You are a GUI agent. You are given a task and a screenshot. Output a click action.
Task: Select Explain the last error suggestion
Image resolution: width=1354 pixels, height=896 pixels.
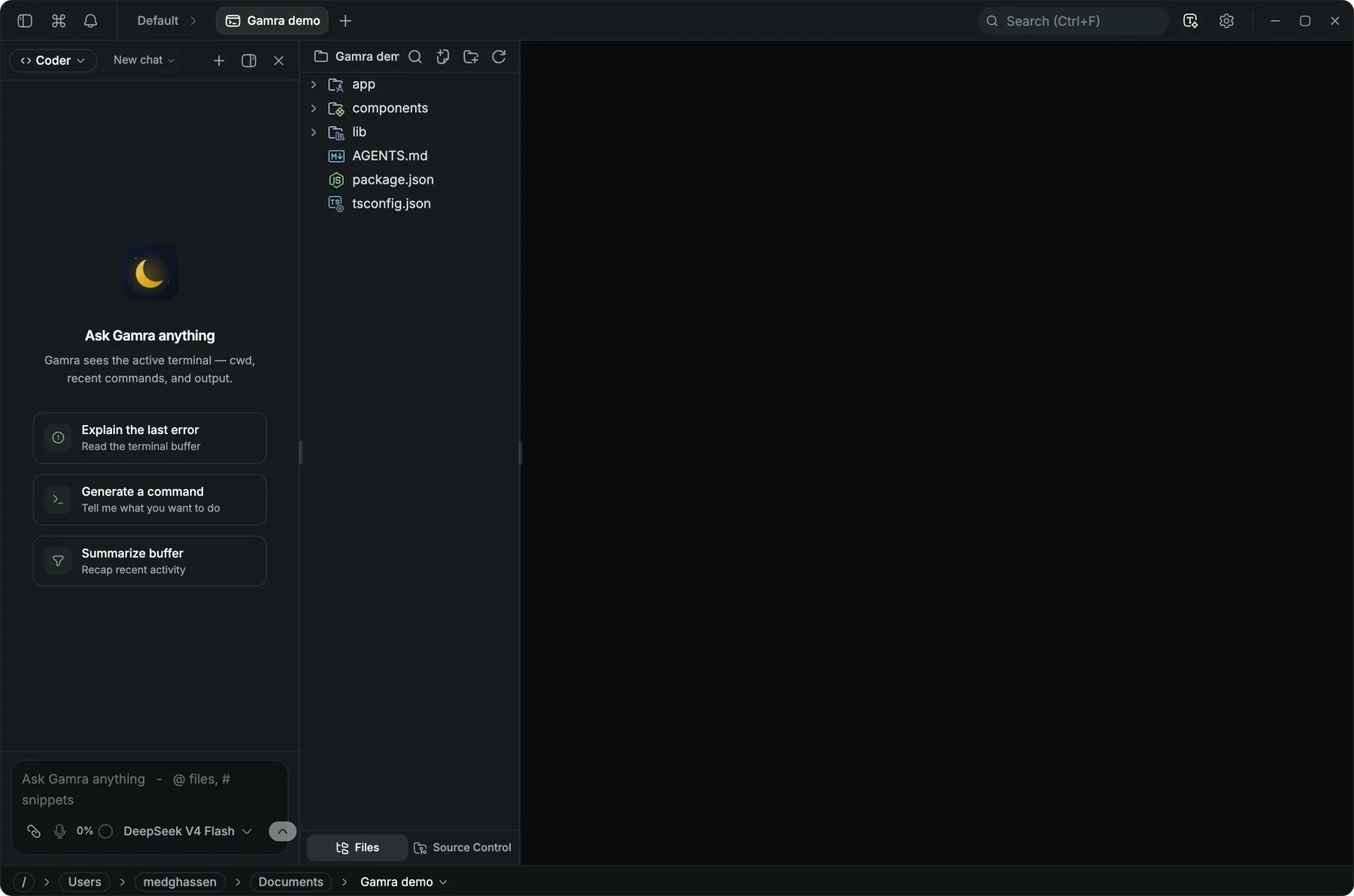150,438
